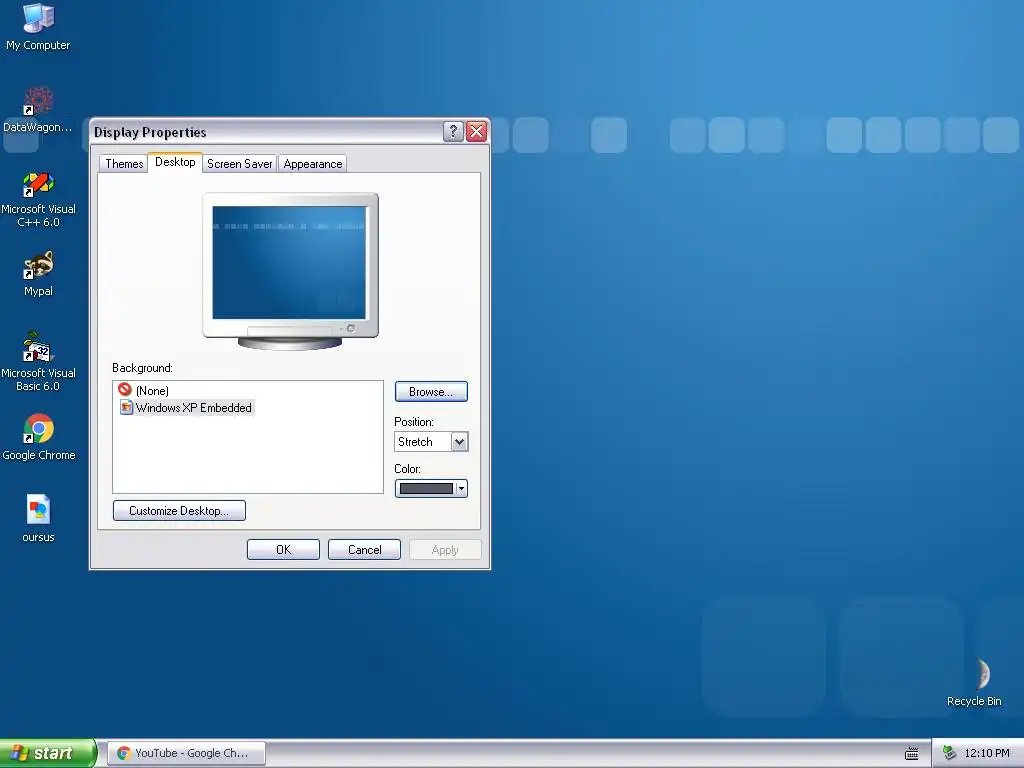Open the Start menu
This screenshot has height=768, width=1024.
coord(47,754)
